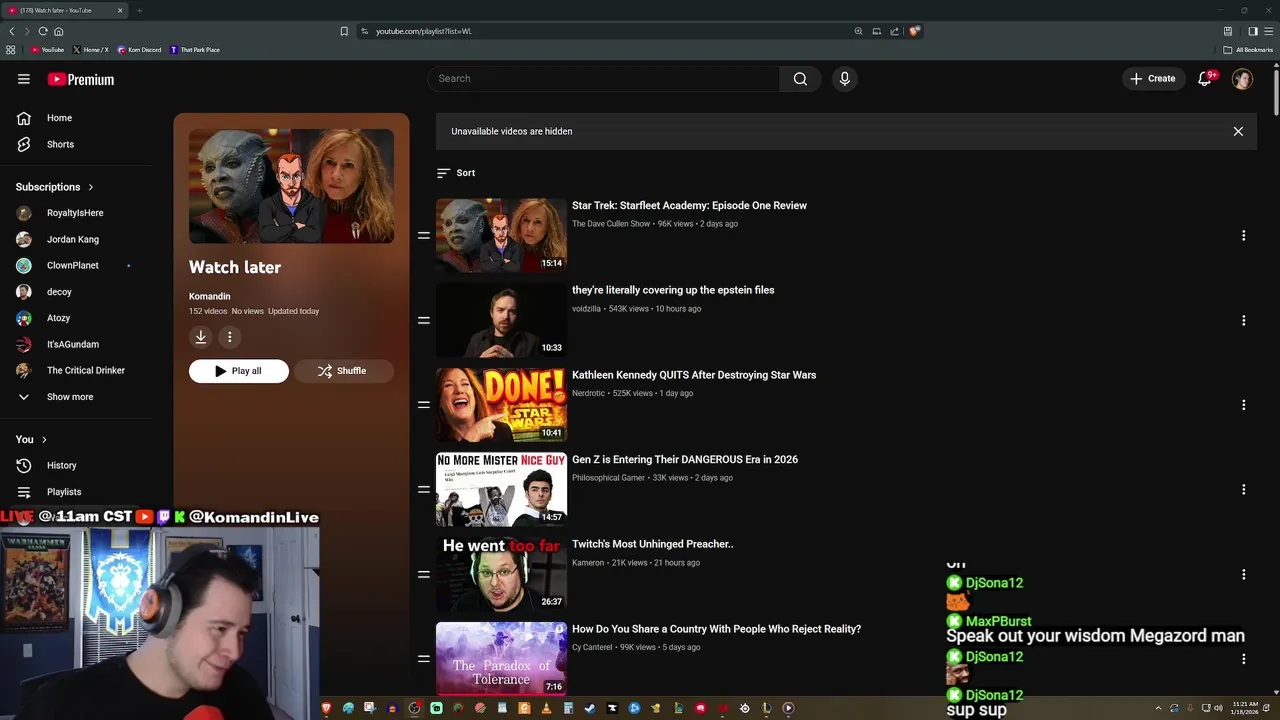Open Kathleen Kennedy QUITS video title
This screenshot has height=720, width=1280.
(x=694, y=375)
